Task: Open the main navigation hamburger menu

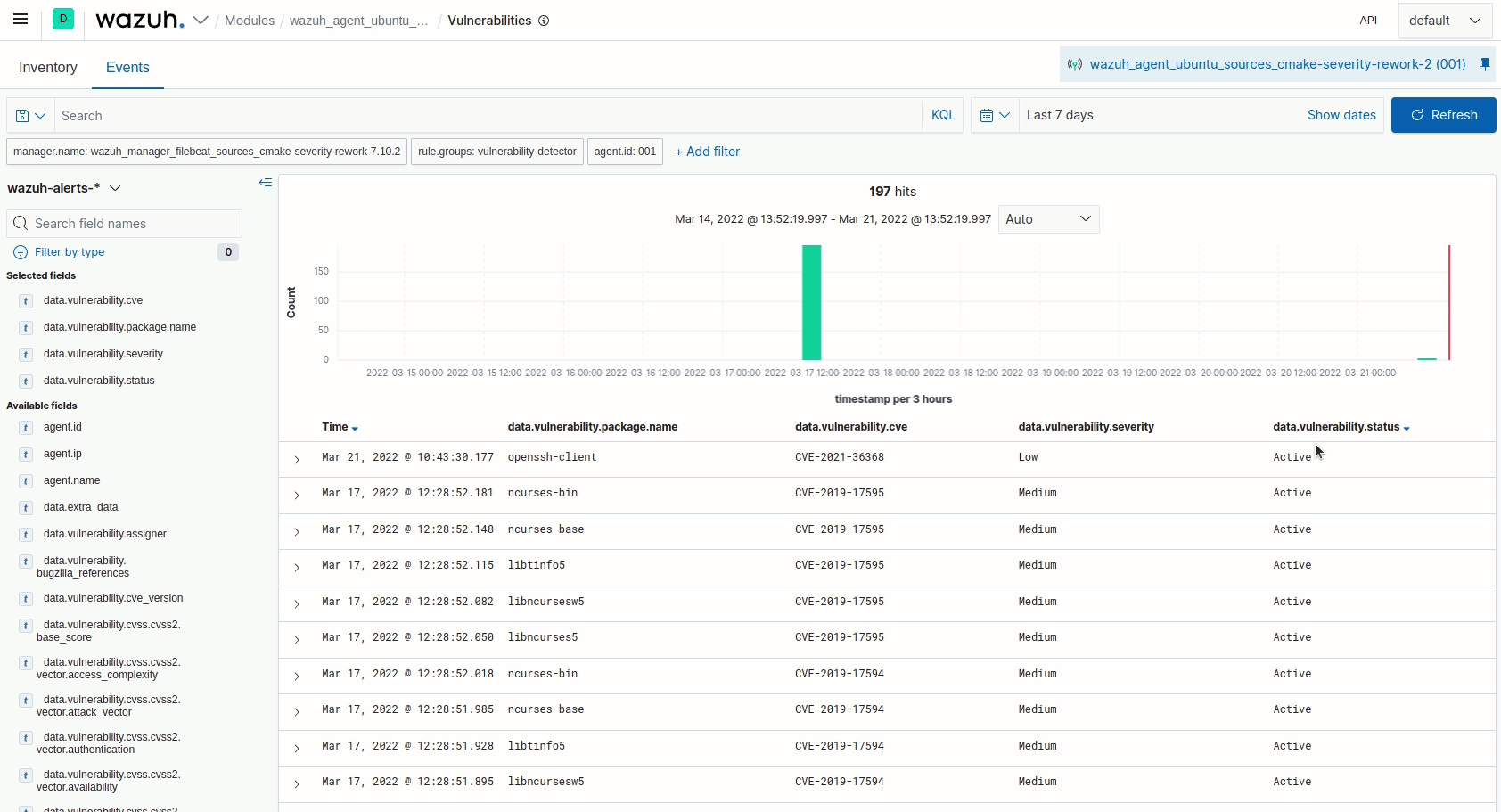Action: coord(21,20)
